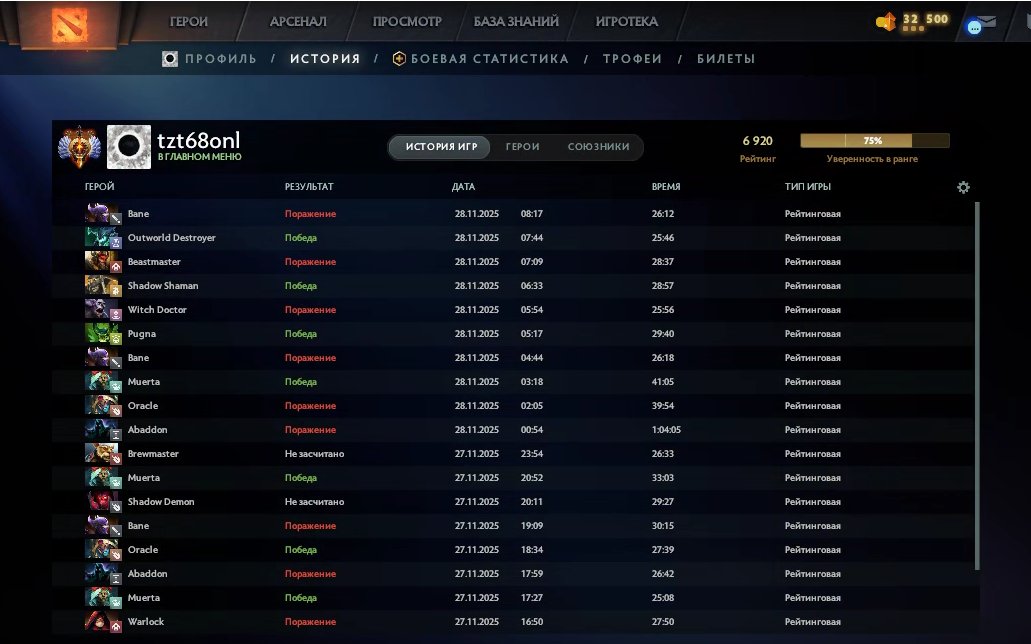This screenshot has height=644, width=1031.
Task: Click the Outworld Destroyer hero portrait
Action: point(98,238)
